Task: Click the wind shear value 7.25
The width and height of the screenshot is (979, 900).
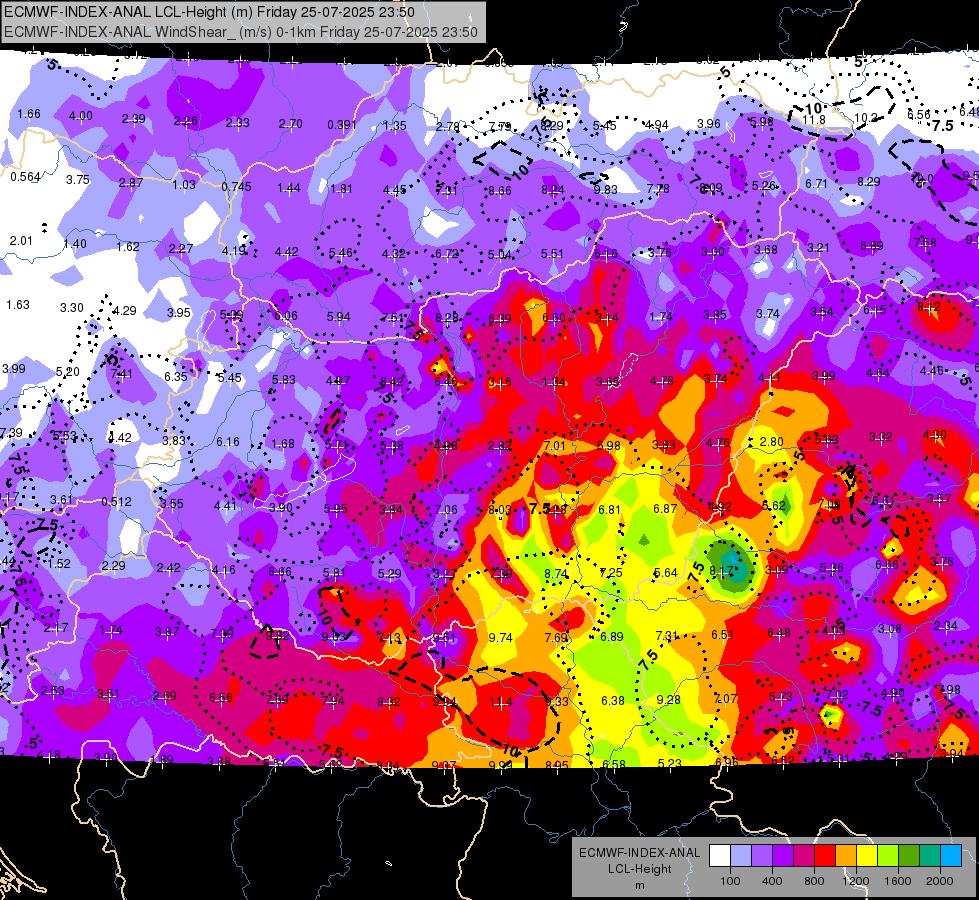Action: 611,573
